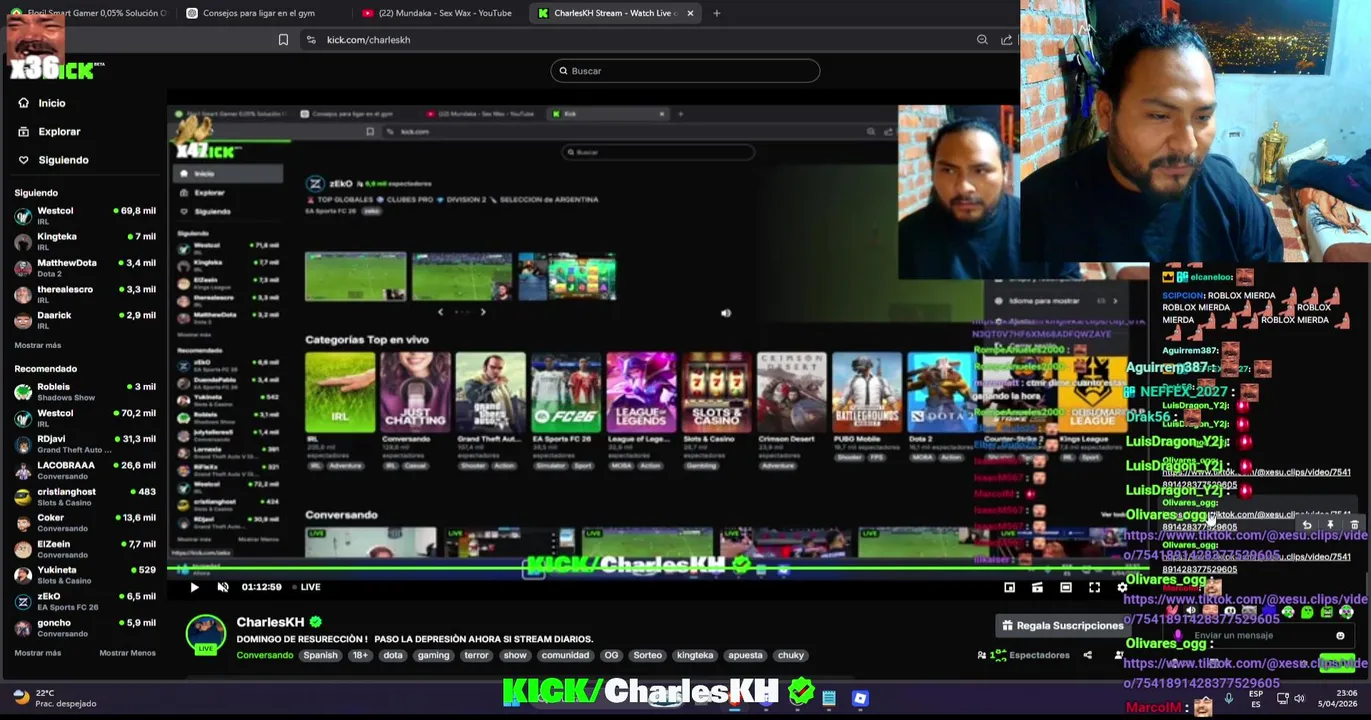The width and height of the screenshot is (1371, 720).
Task: Open therealescro channel in sidebar
Action: click(85, 294)
